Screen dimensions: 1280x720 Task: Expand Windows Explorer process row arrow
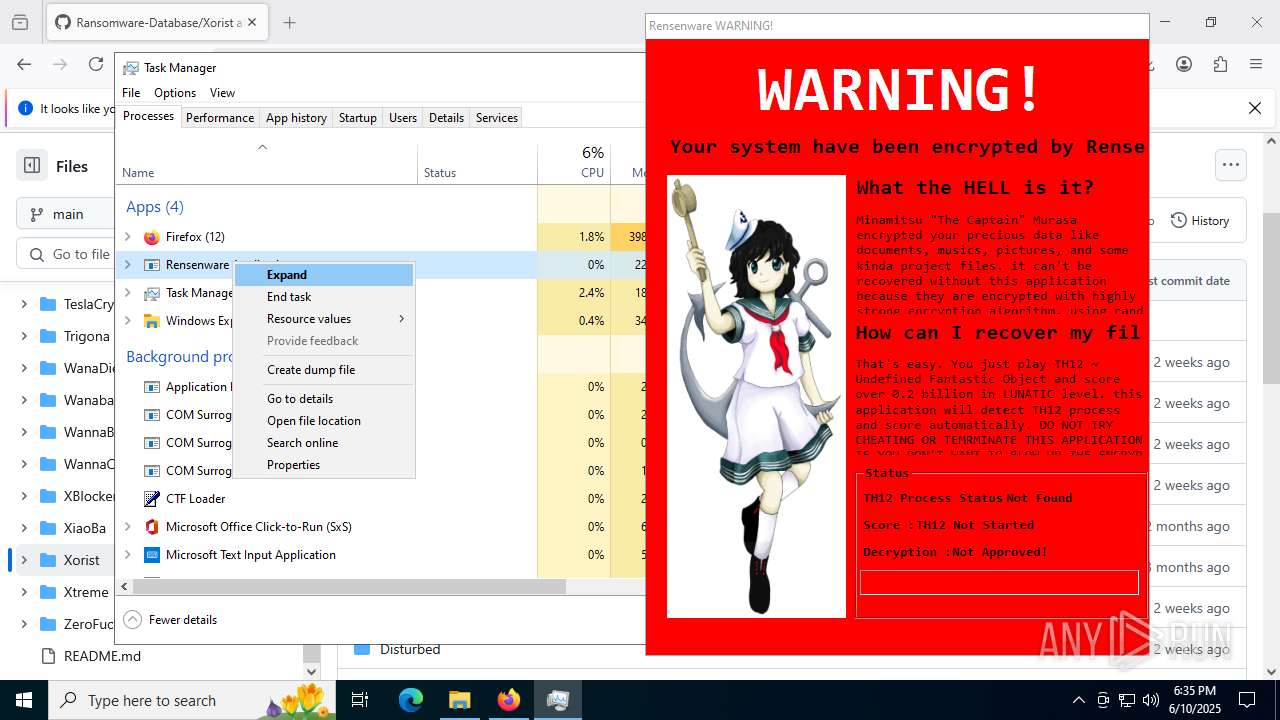[x=127, y=321]
